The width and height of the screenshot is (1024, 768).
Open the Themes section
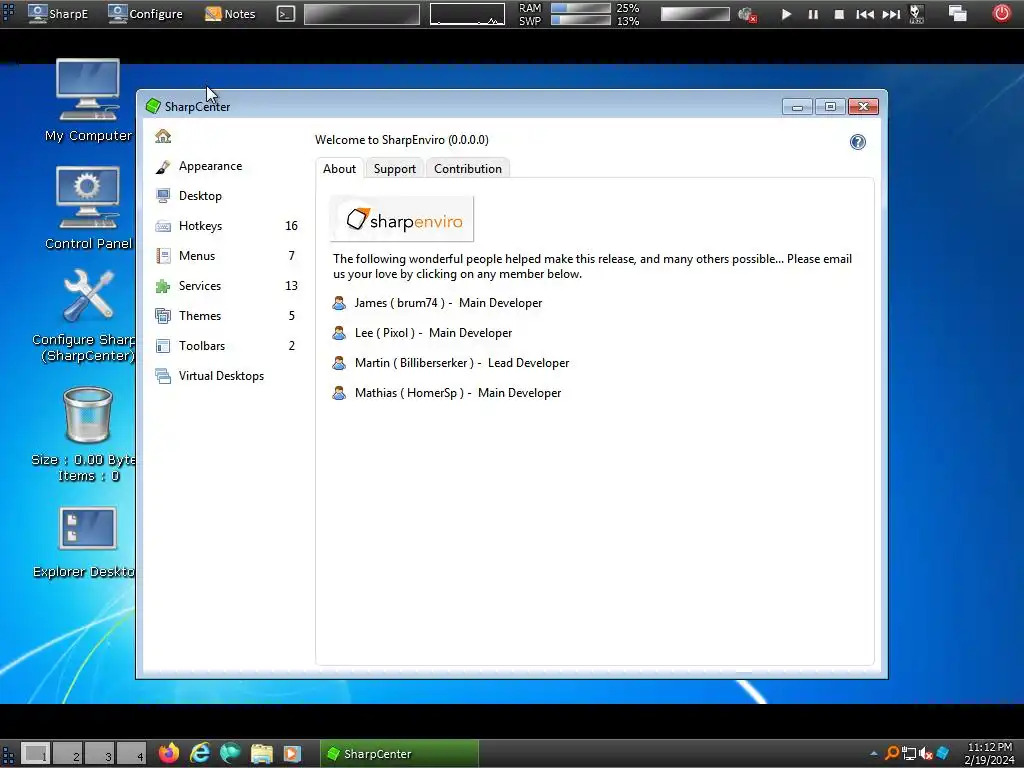click(227, 316)
